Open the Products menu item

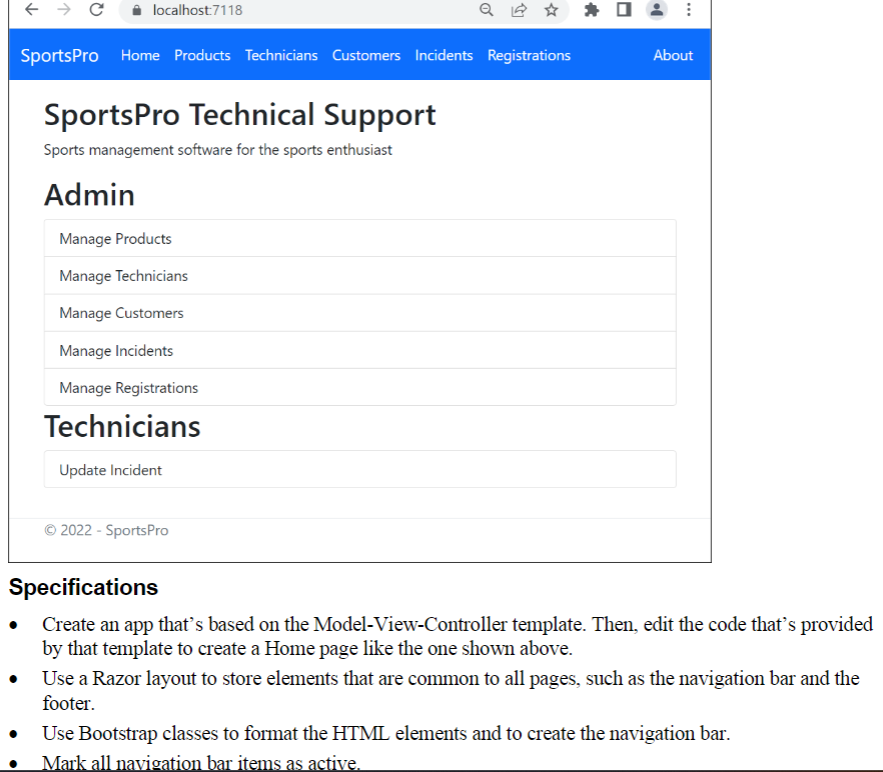[x=202, y=55]
